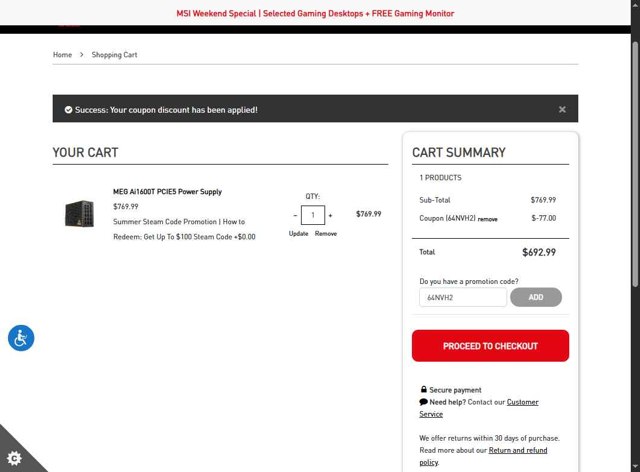Select the $692.99 total amount
This screenshot has height=472, width=640.
(539, 252)
